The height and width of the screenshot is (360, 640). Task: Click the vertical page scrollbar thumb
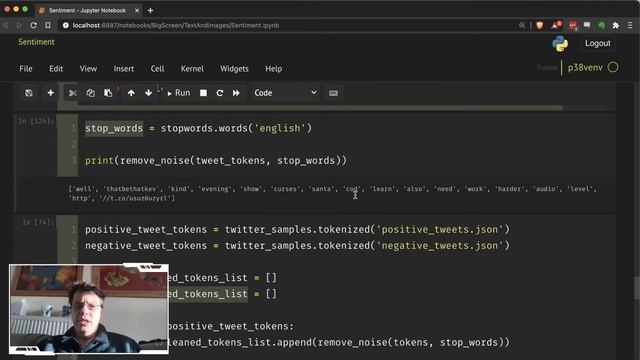click(636, 288)
